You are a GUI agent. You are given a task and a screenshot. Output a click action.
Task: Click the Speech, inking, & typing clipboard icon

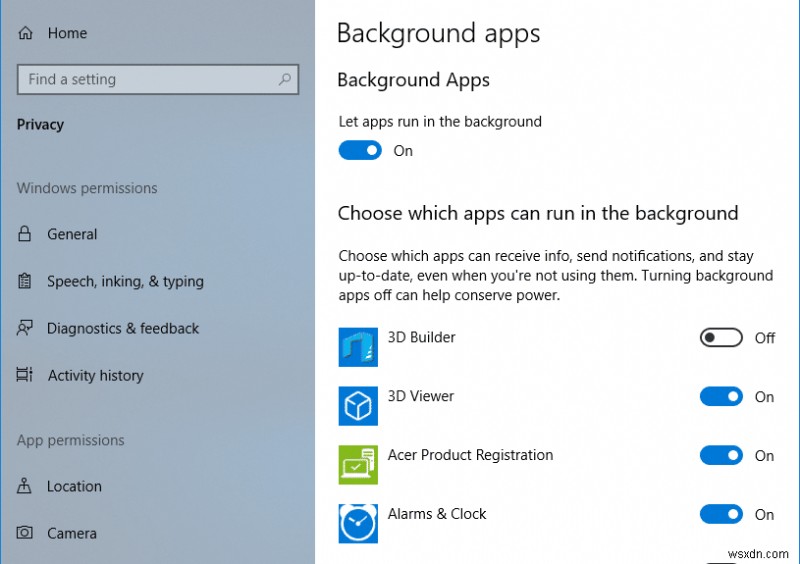click(x=24, y=281)
